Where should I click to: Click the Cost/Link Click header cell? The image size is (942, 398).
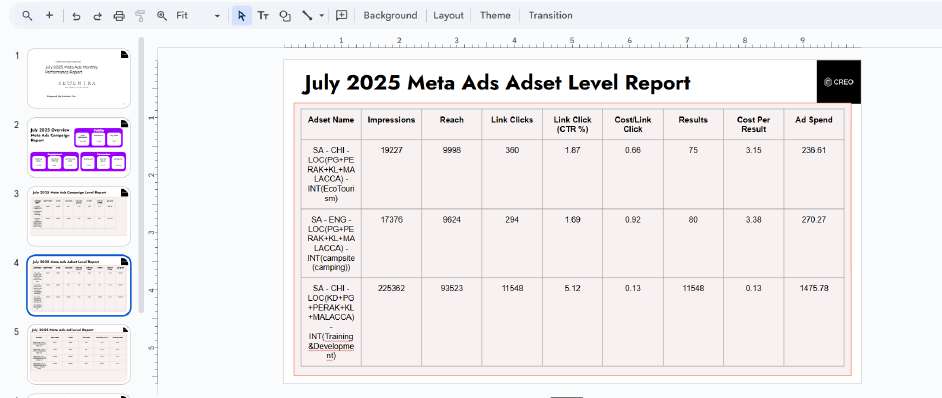[633, 124]
